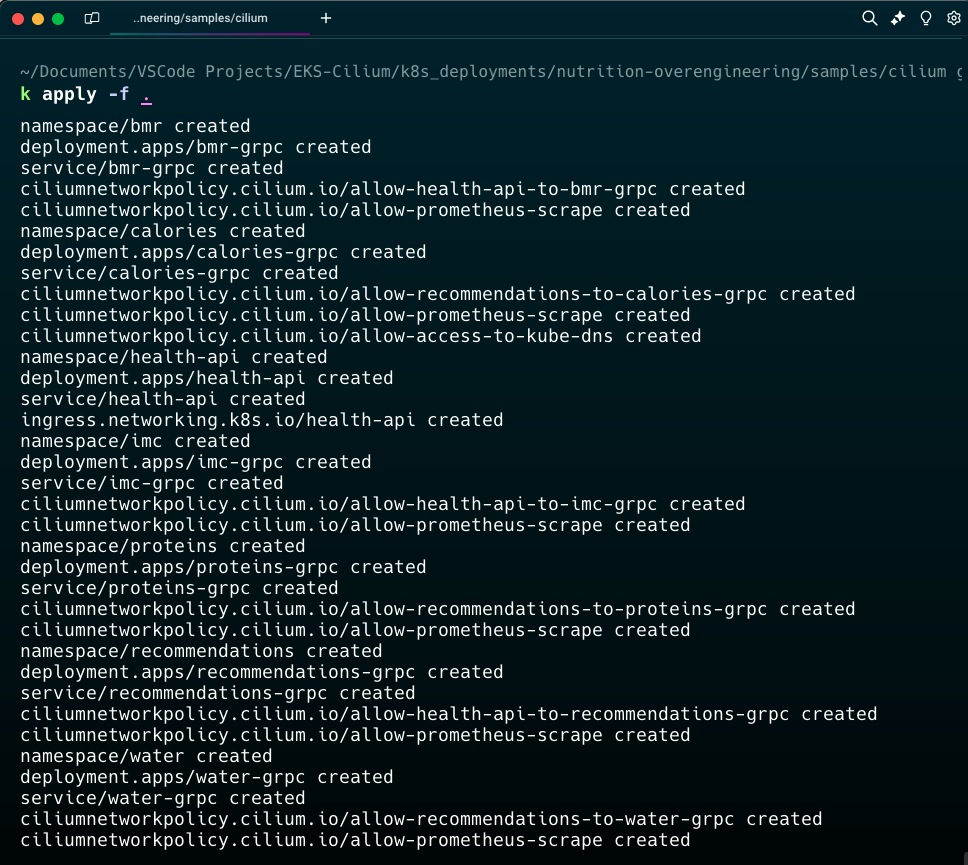968x865 pixels.
Task: Click 'namespace/bmr created' output line
Action: pos(135,126)
